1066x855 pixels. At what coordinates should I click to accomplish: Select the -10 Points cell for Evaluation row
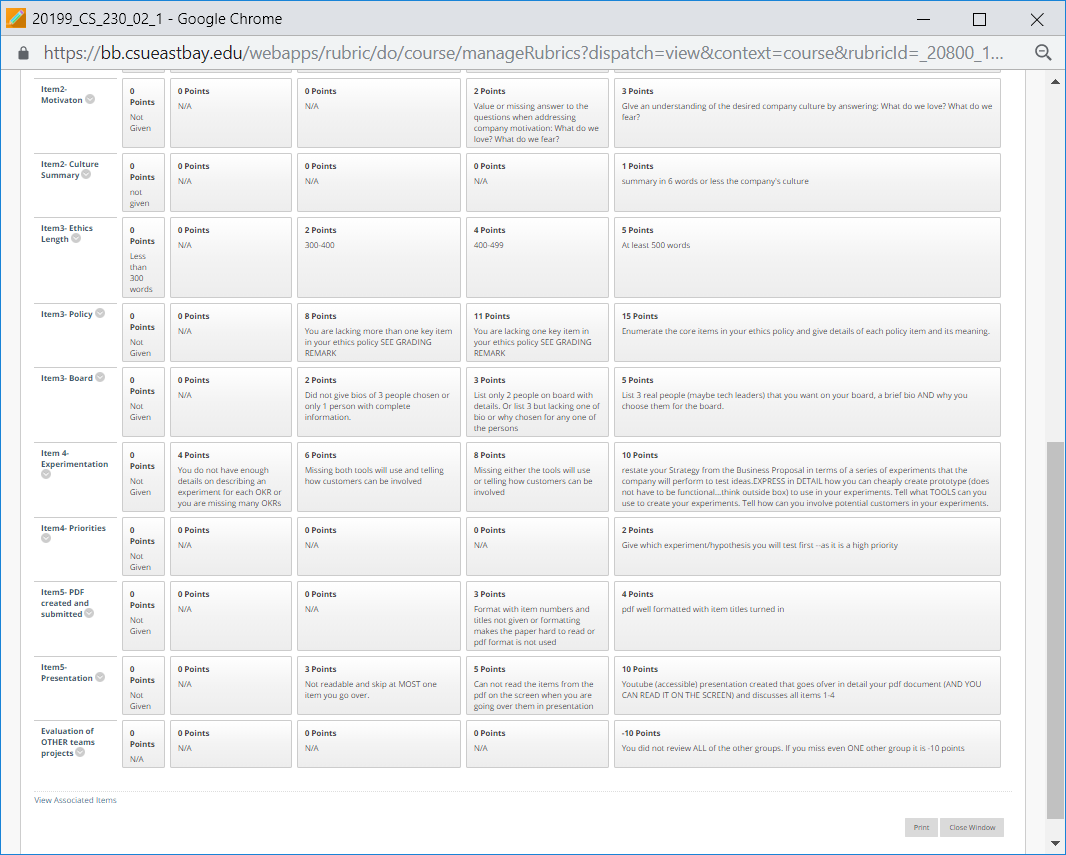pos(807,742)
